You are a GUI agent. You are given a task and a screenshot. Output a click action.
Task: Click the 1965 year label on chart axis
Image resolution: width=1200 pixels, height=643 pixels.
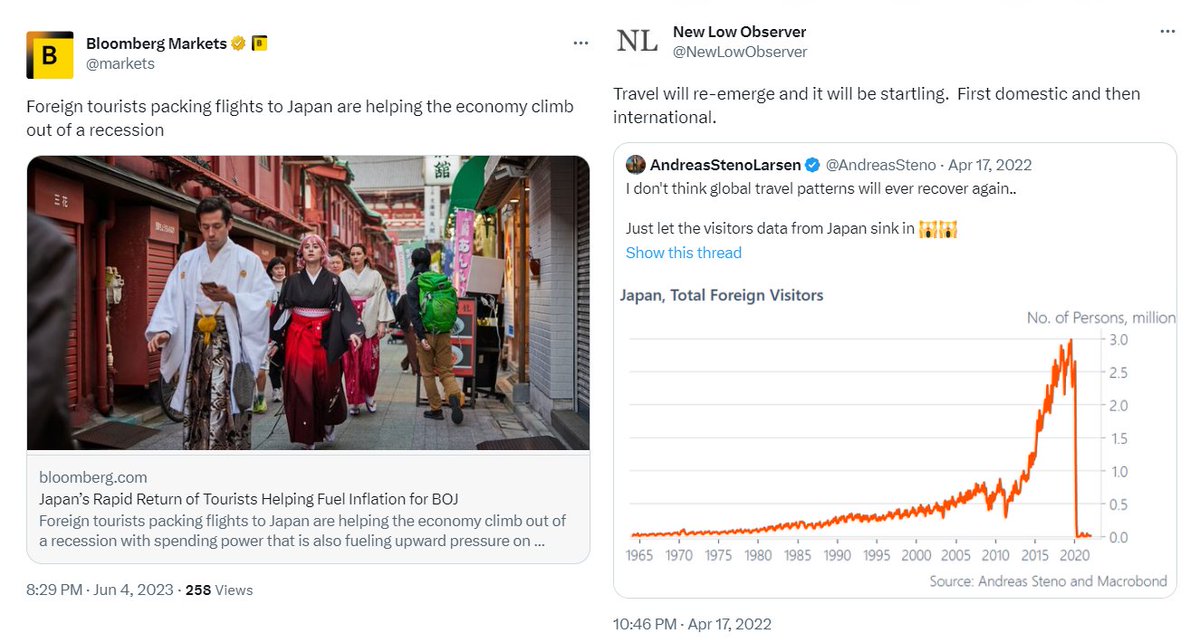click(640, 556)
